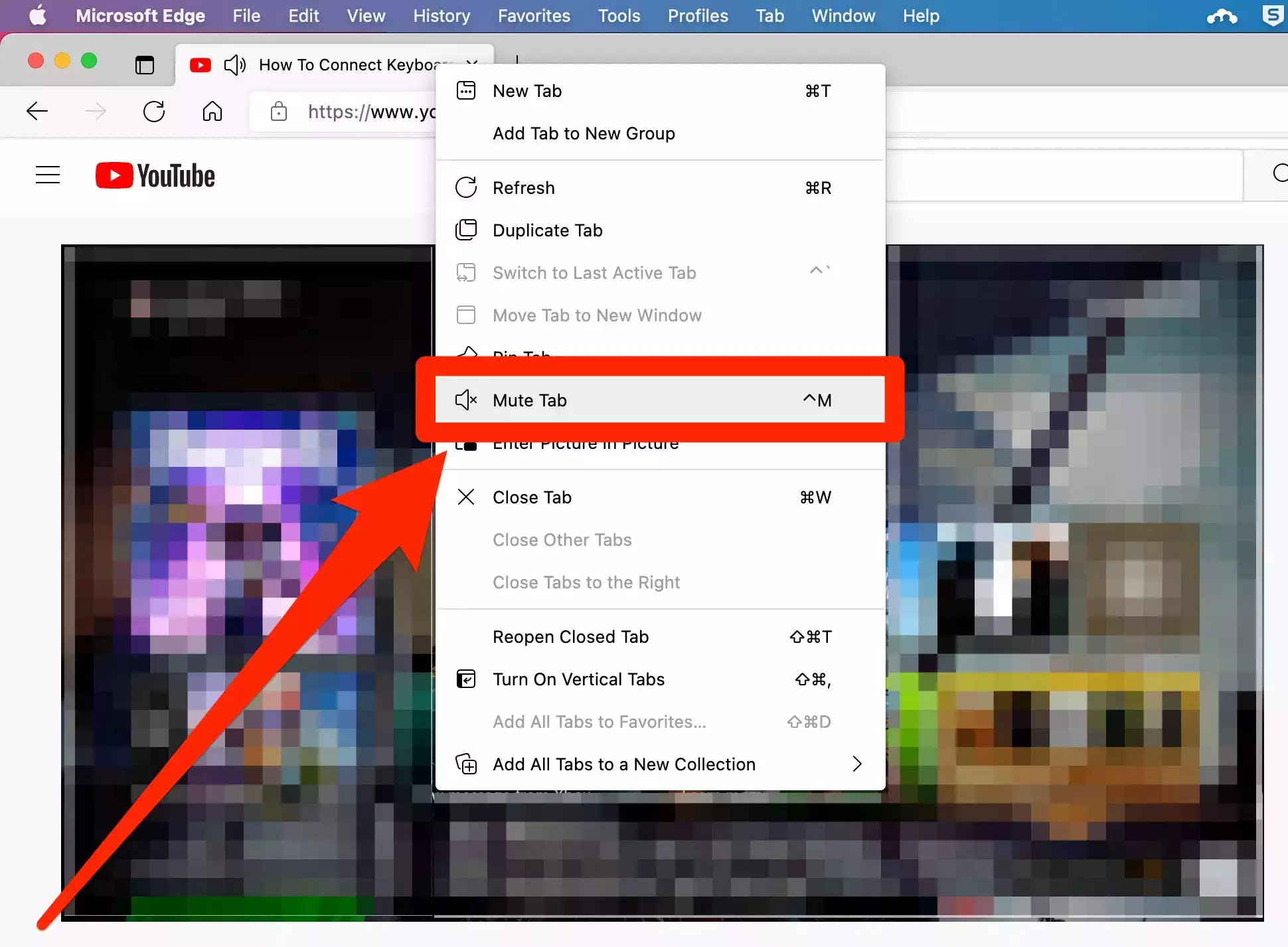Viewport: 1288px width, 947px height.
Task: Click the cloud status icon in menu bar
Action: click(1222, 16)
